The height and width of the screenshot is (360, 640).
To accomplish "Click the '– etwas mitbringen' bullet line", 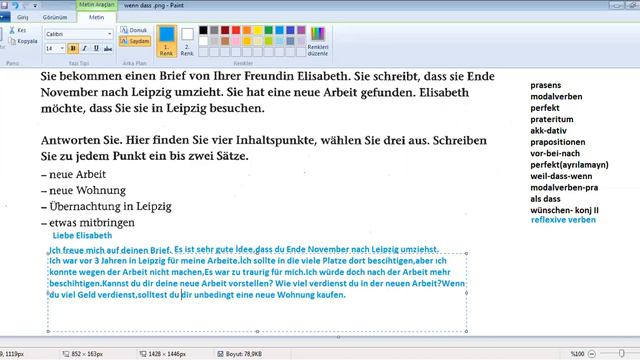I will (88, 223).
